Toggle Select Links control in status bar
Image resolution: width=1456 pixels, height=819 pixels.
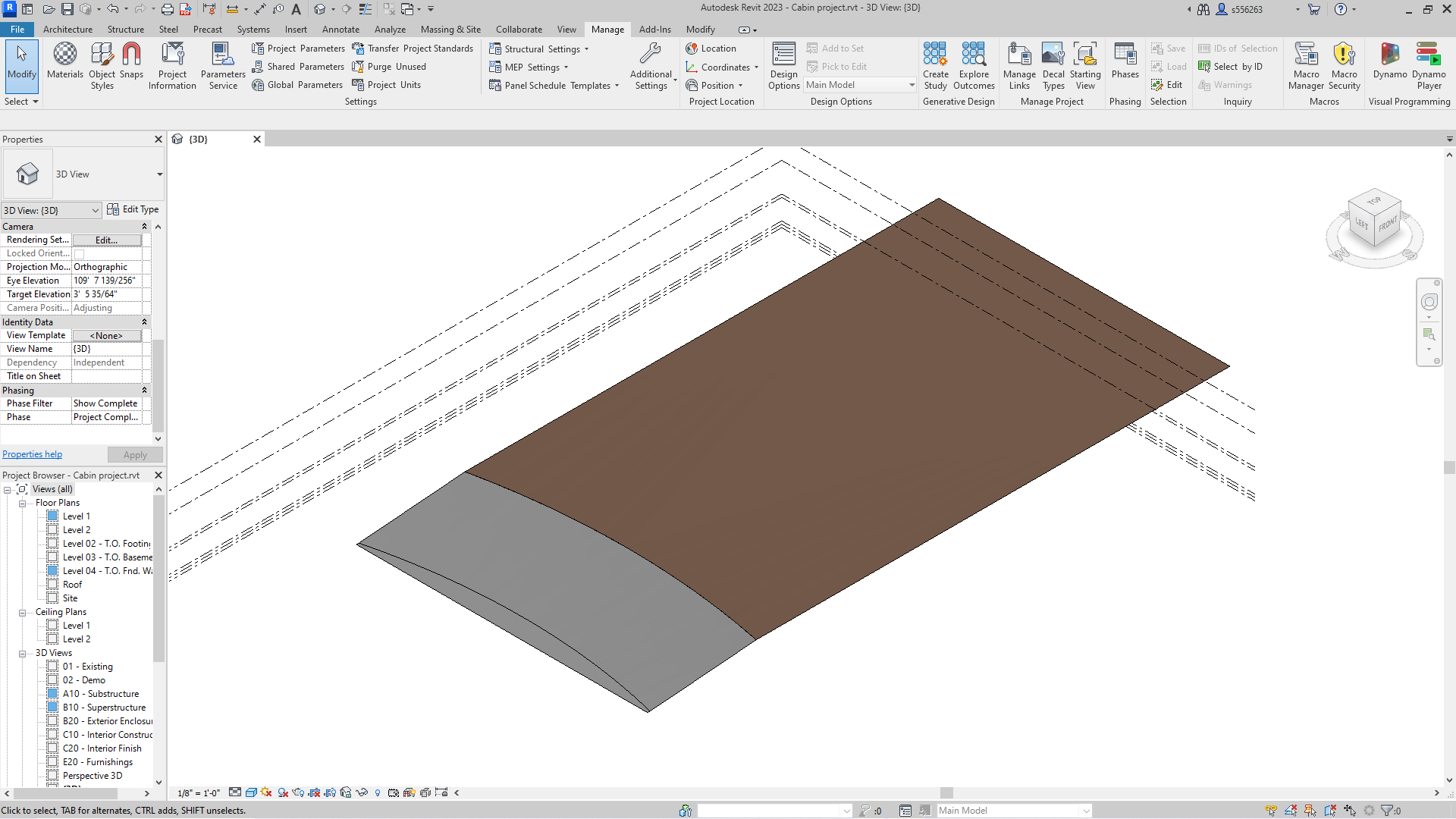click(1271, 810)
